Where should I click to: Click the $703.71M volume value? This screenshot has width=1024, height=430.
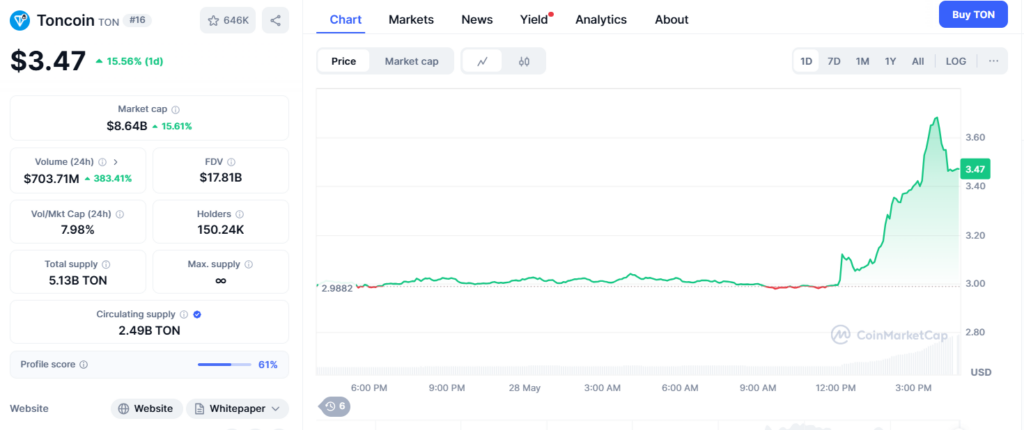(x=52, y=178)
